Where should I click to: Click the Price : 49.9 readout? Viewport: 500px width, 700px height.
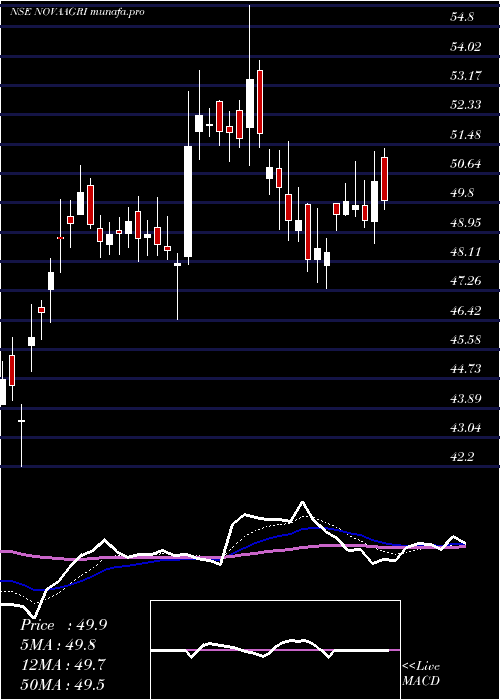click(63, 625)
